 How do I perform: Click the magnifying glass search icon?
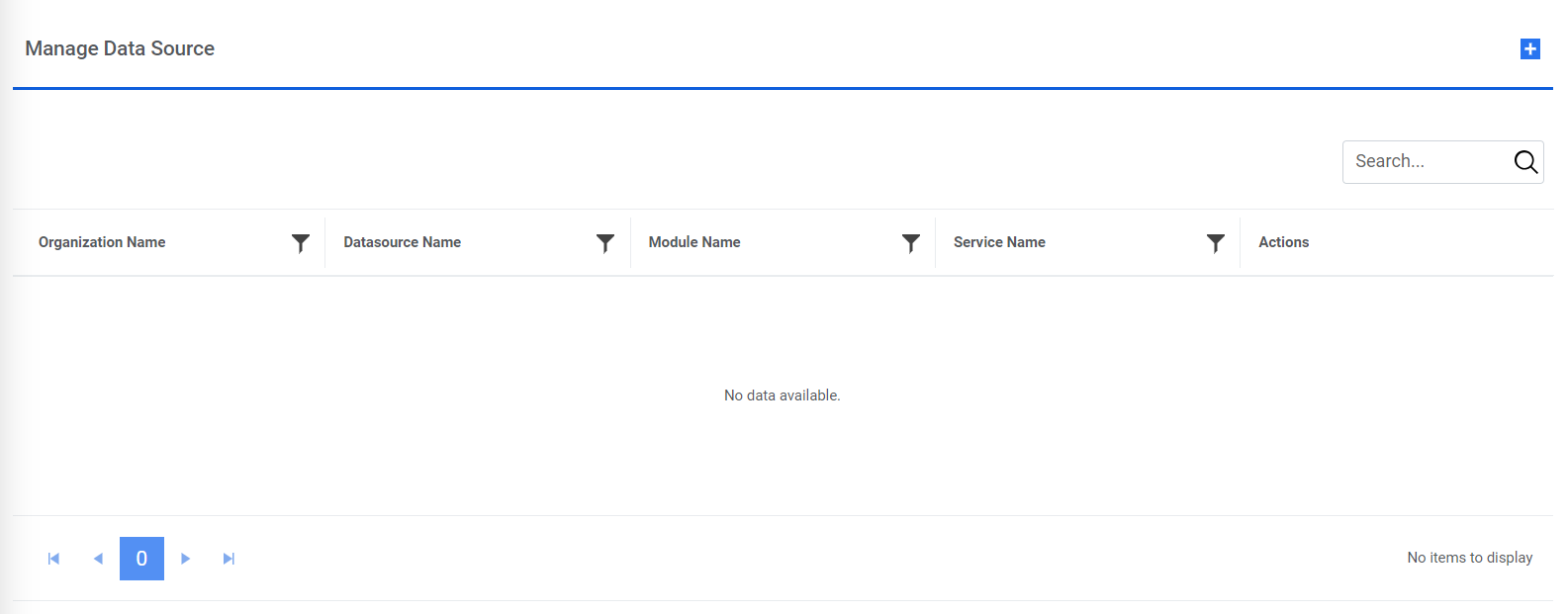[1525, 162]
